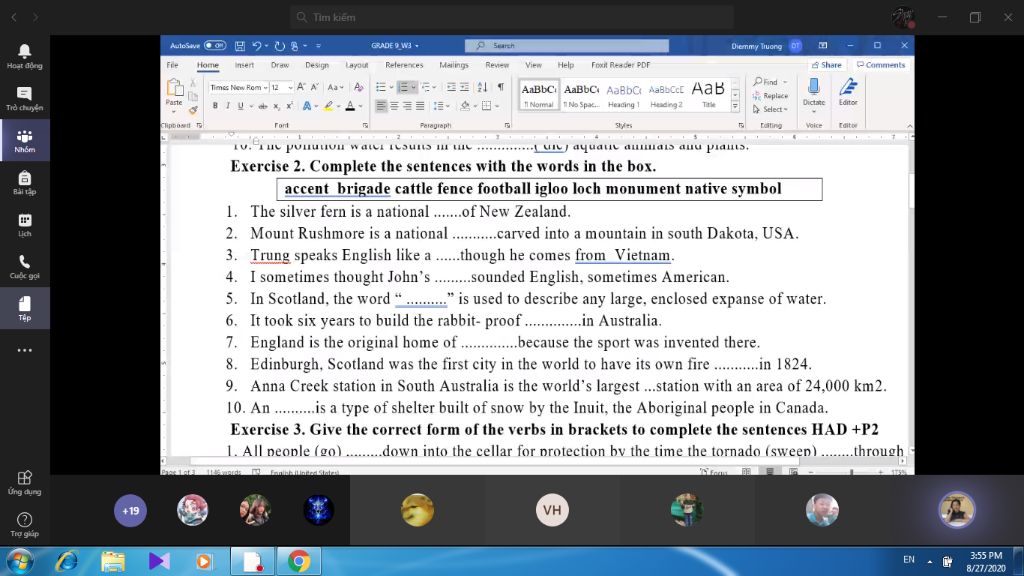Click the Format Painter brush icon

pos(193,110)
